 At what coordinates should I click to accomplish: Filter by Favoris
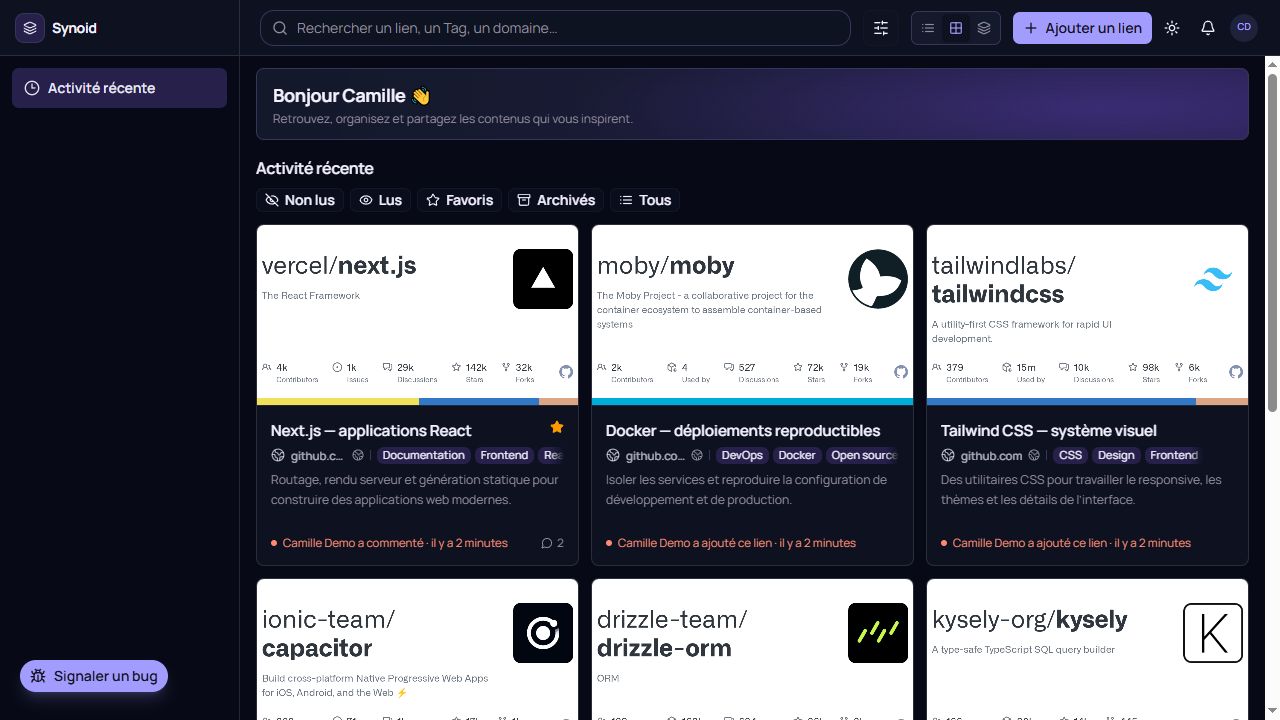pyautogui.click(x=459, y=200)
